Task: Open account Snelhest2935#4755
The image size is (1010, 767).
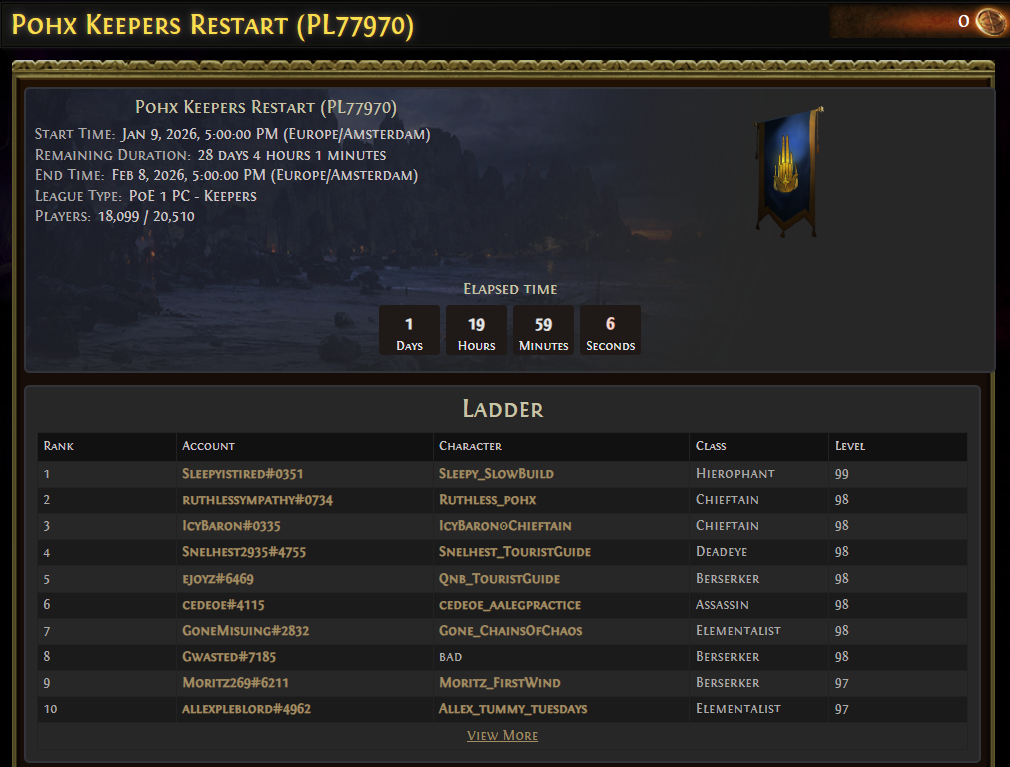Action: point(243,552)
